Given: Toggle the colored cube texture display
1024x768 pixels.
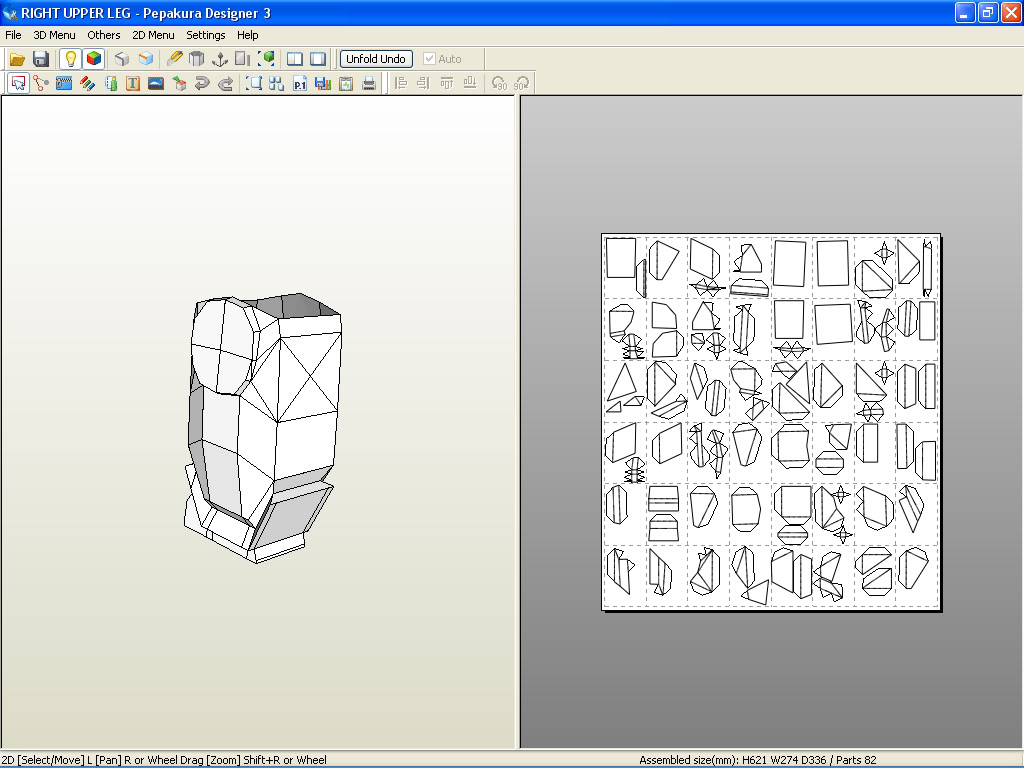Looking at the screenshot, I should point(93,59).
